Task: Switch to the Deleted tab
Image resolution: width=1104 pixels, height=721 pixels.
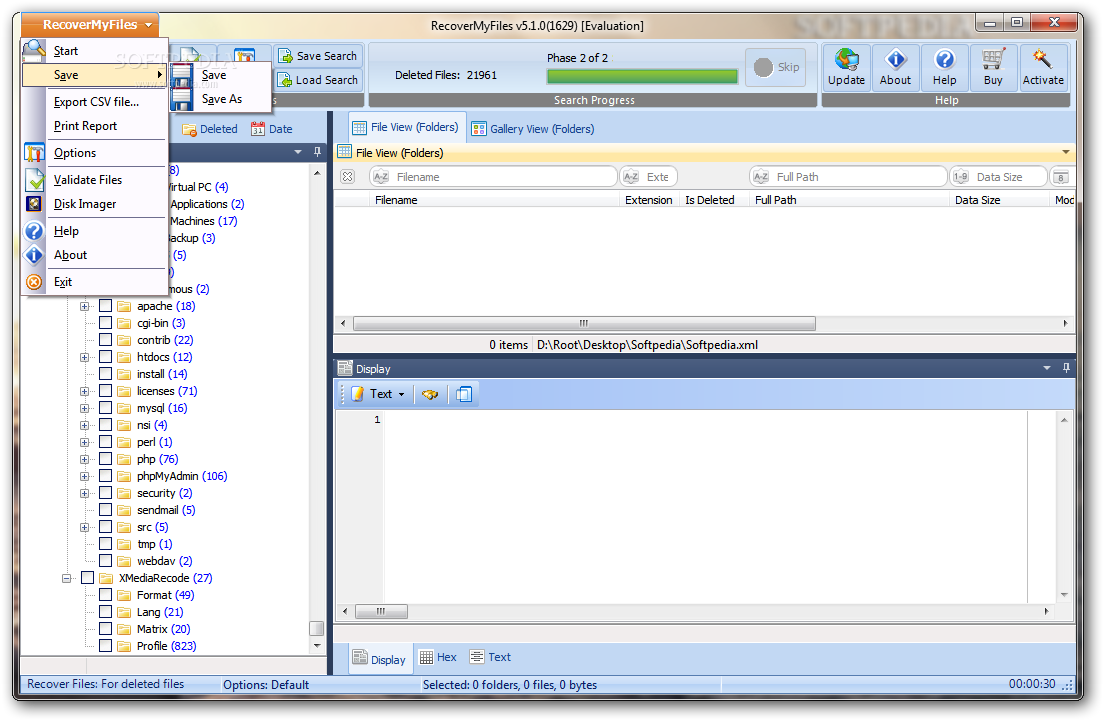Action: (210, 130)
